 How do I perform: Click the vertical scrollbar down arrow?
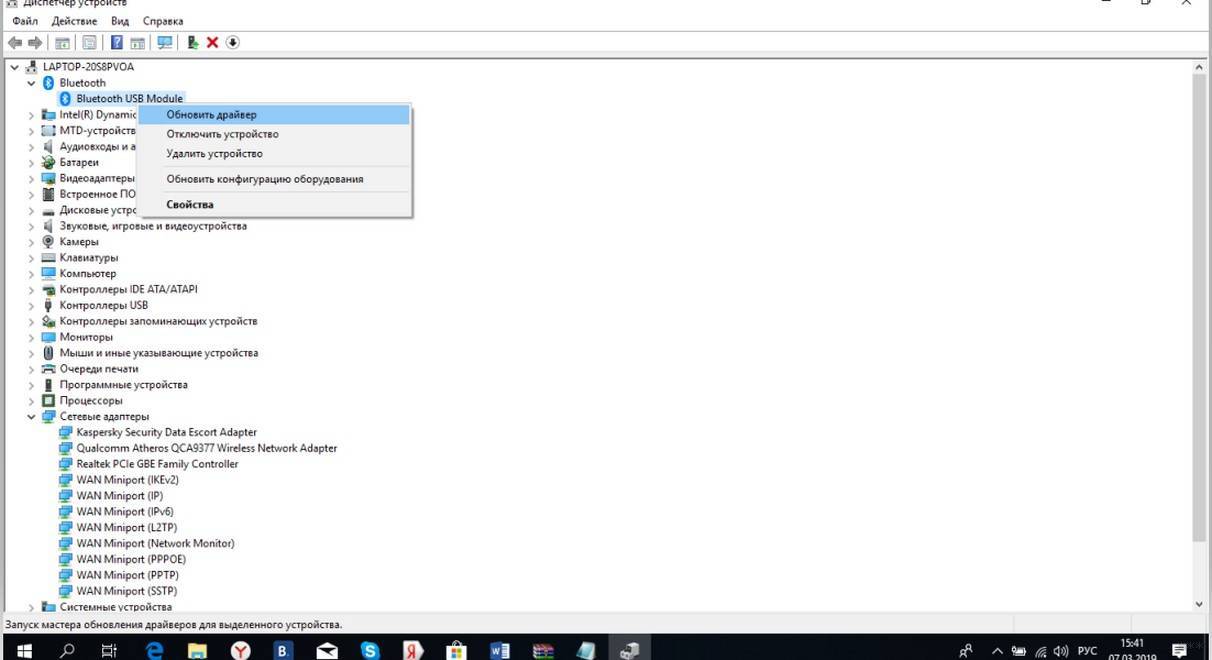click(1200, 604)
